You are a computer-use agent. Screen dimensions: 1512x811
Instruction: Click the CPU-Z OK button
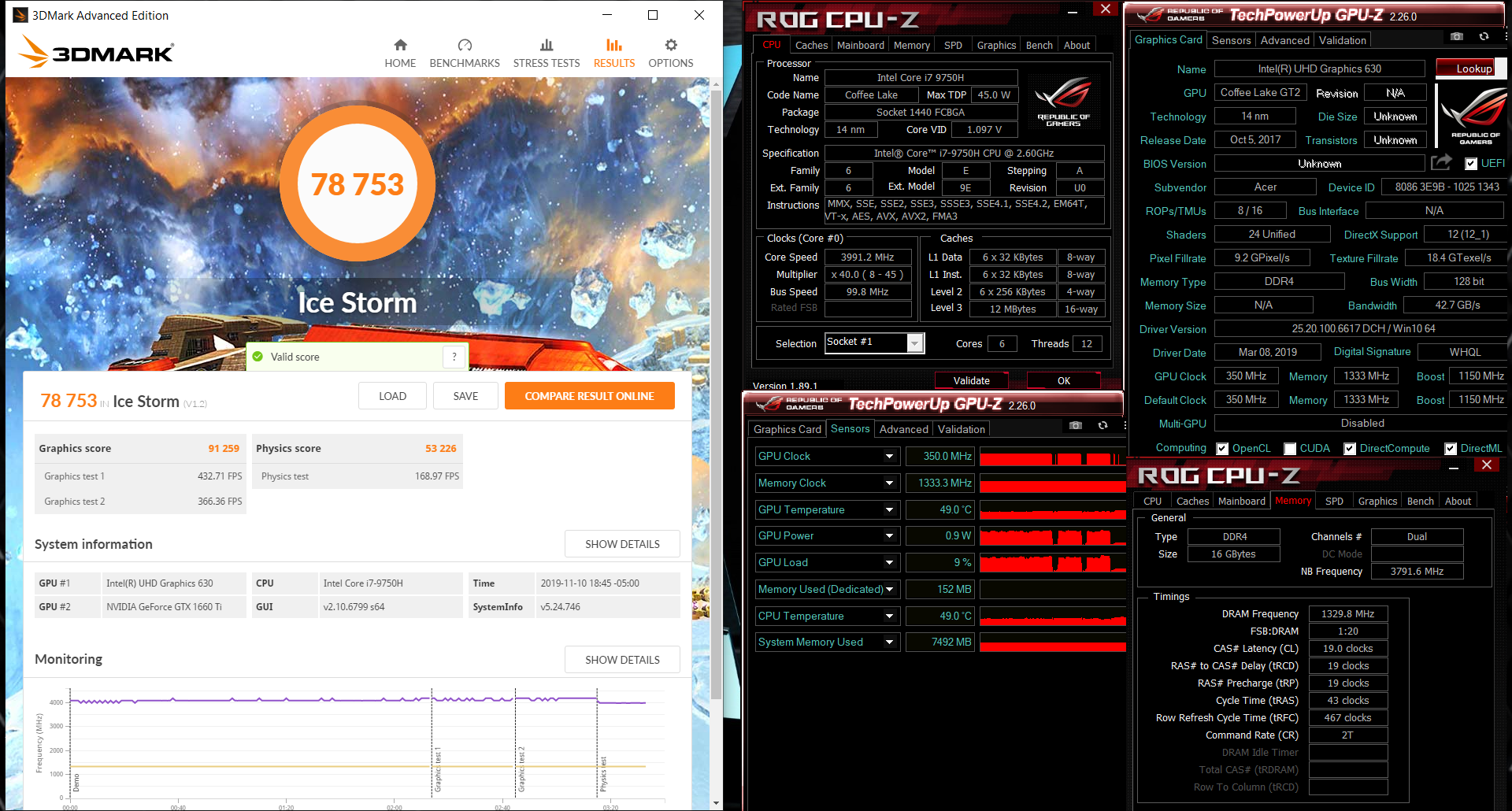tap(1064, 380)
